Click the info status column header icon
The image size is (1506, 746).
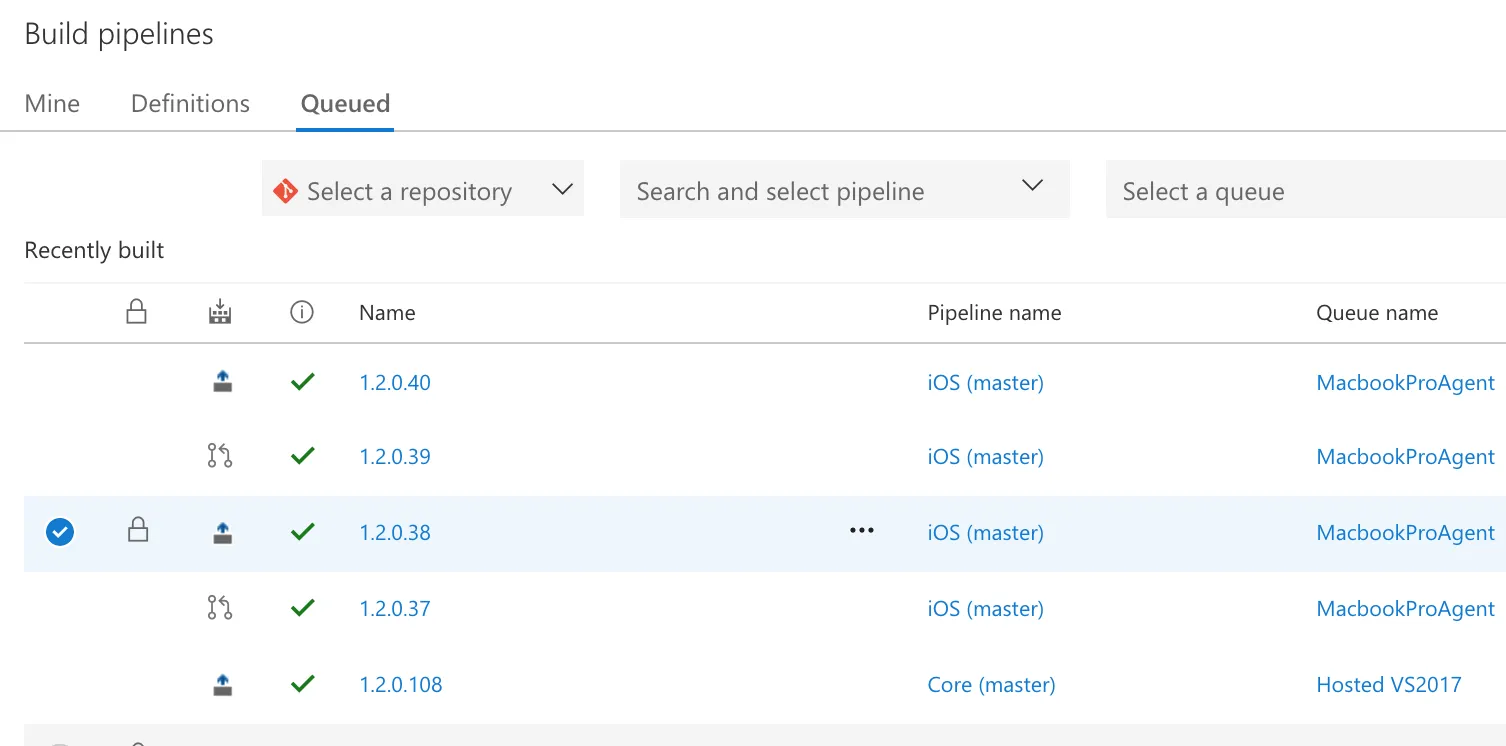302,313
